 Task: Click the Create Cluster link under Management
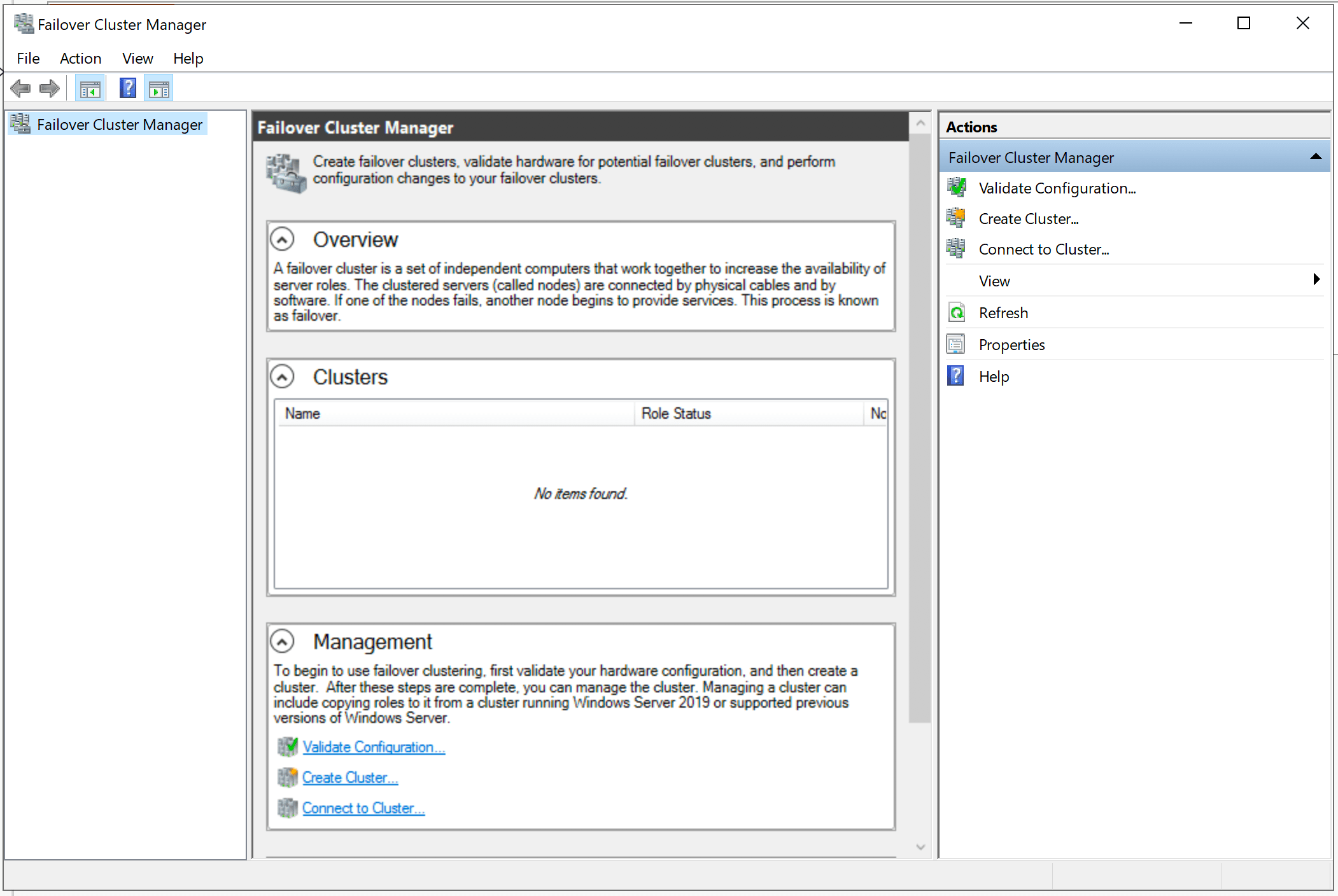pyautogui.click(x=349, y=778)
